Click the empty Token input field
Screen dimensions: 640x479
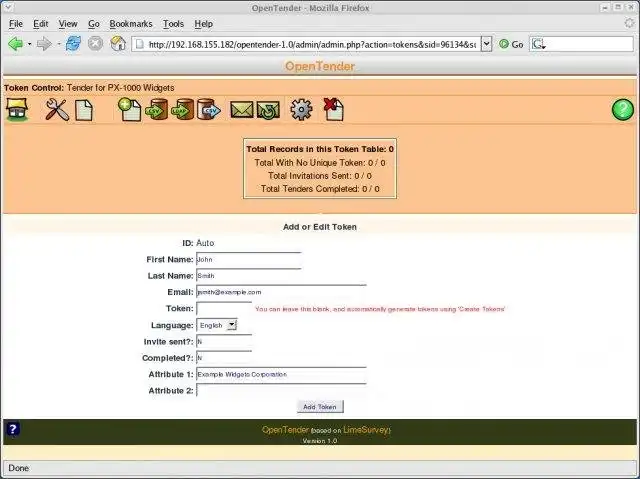(x=224, y=308)
